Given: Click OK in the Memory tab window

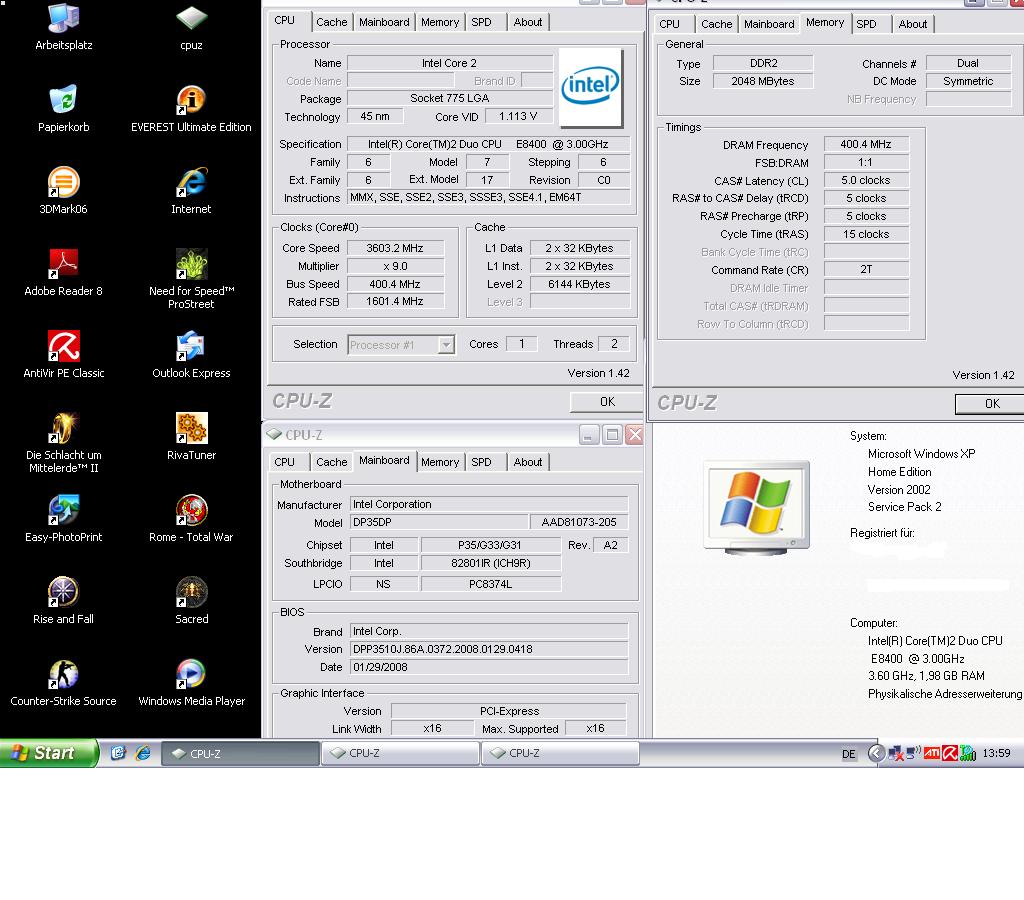Looking at the screenshot, I should [991, 404].
